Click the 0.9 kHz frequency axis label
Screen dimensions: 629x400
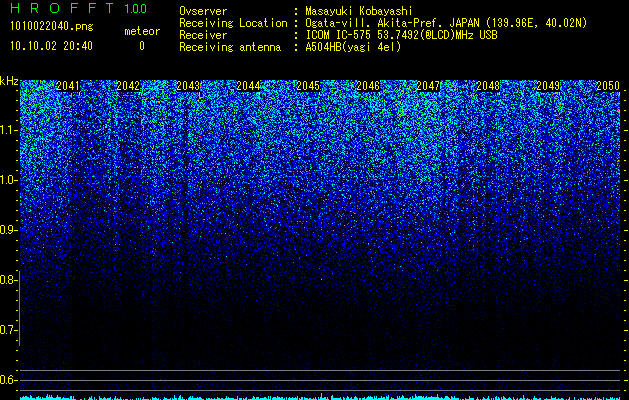click(8, 230)
